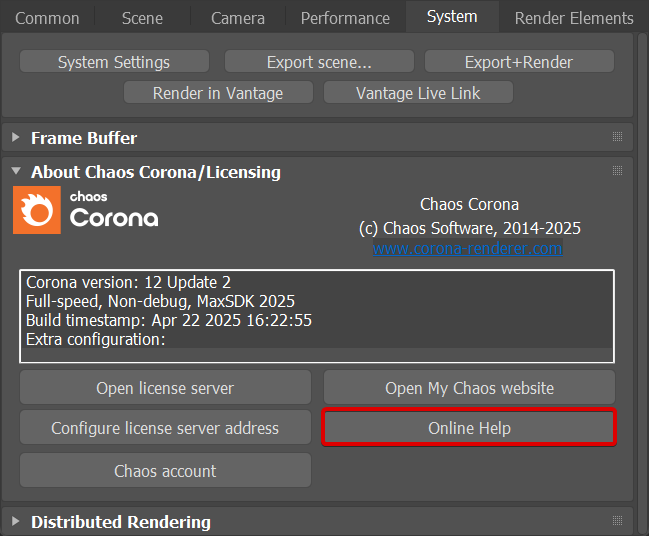
Task: Click the Open license server button
Action: point(165,387)
